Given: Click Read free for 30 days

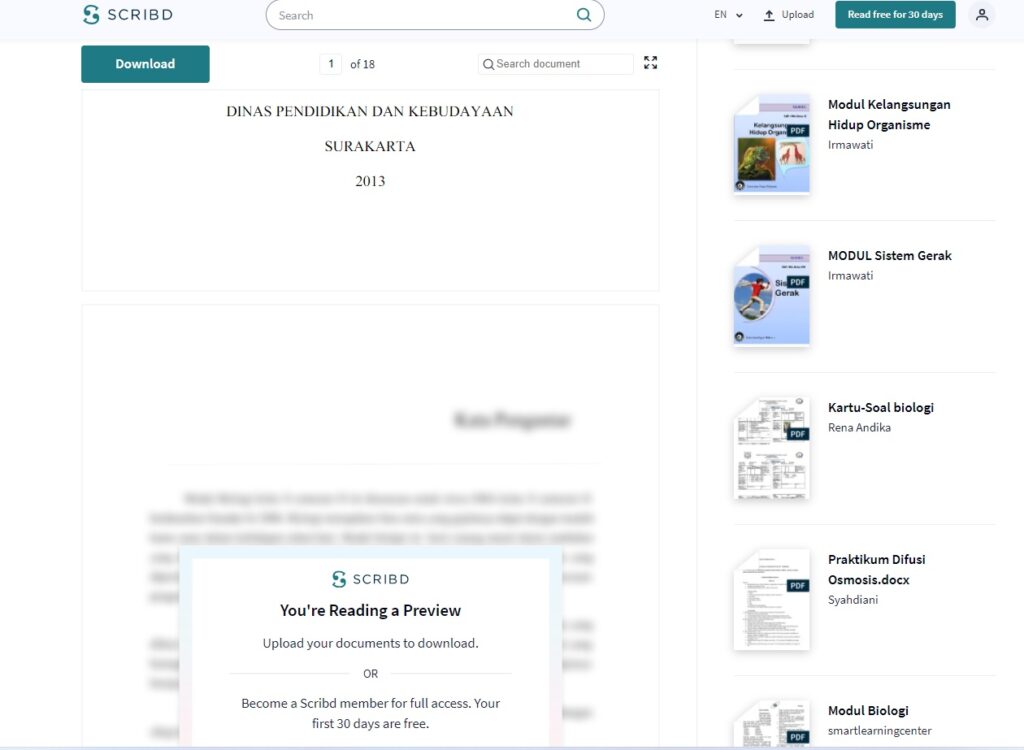Looking at the screenshot, I should (894, 15).
